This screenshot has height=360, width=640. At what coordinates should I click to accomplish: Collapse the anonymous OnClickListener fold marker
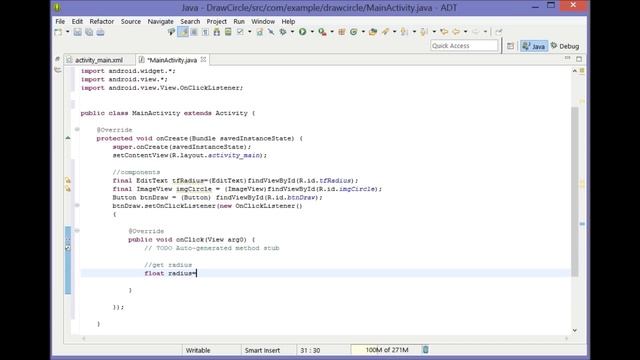77,205
